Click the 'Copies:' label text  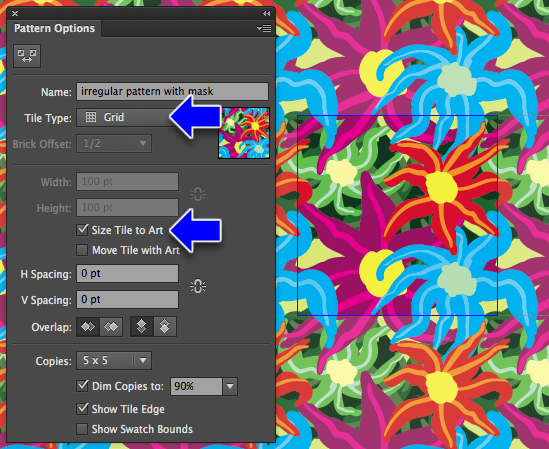54,361
